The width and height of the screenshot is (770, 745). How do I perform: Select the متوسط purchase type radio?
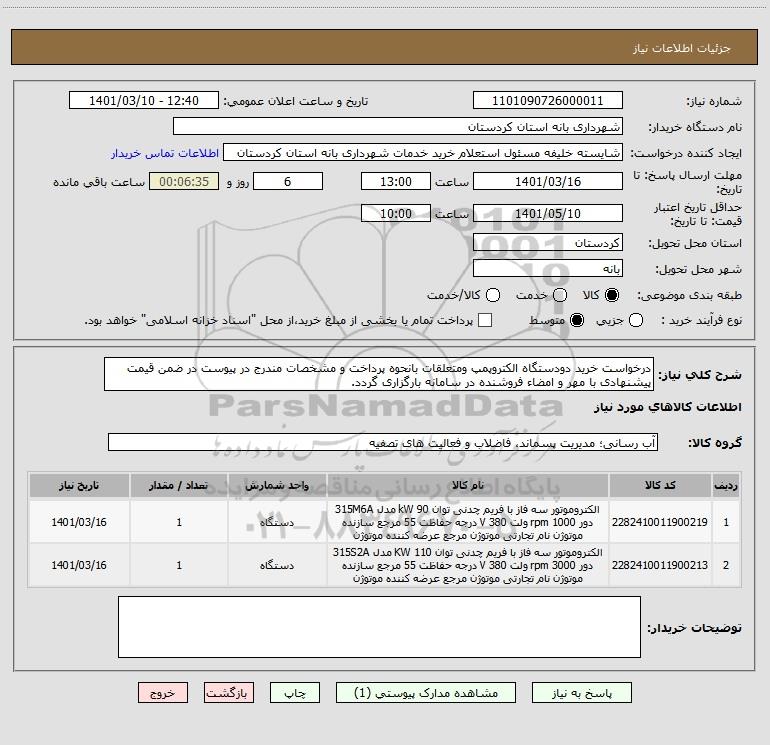pos(577,320)
